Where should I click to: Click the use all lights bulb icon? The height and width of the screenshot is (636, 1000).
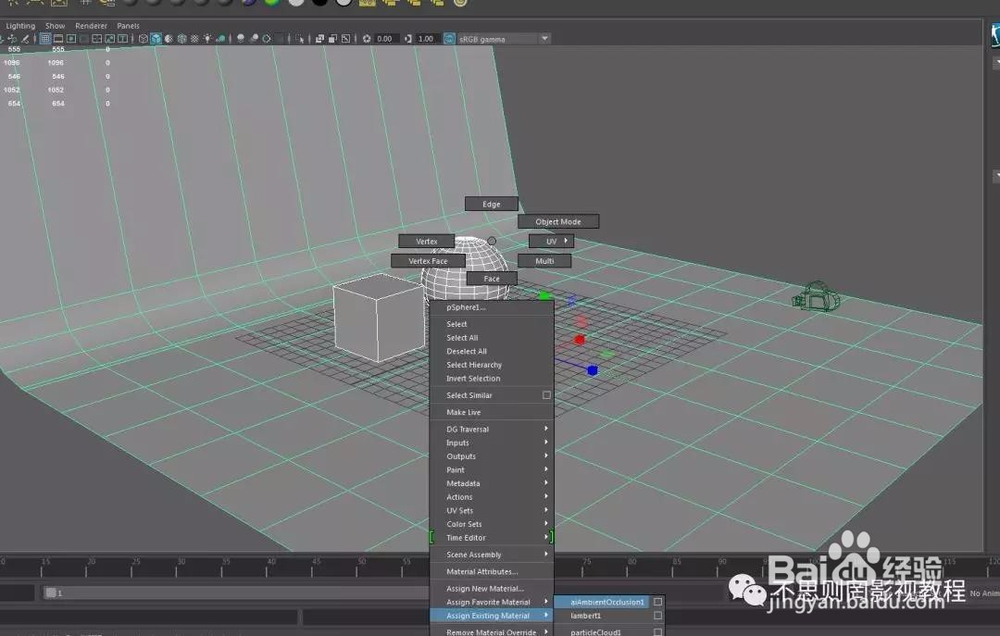coord(207,39)
